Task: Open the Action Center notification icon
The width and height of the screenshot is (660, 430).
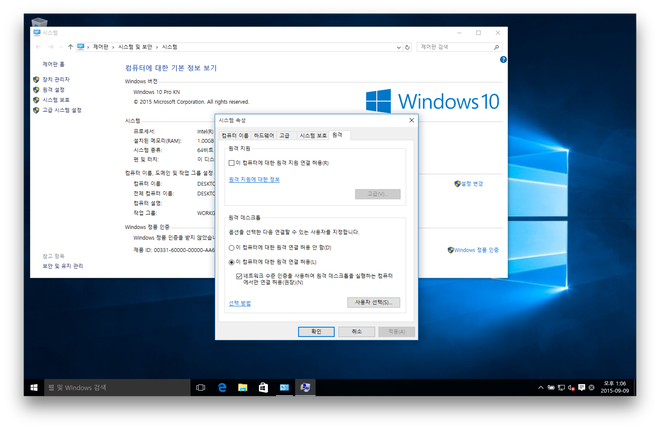Action: pyautogui.click(x=581, y=388)
